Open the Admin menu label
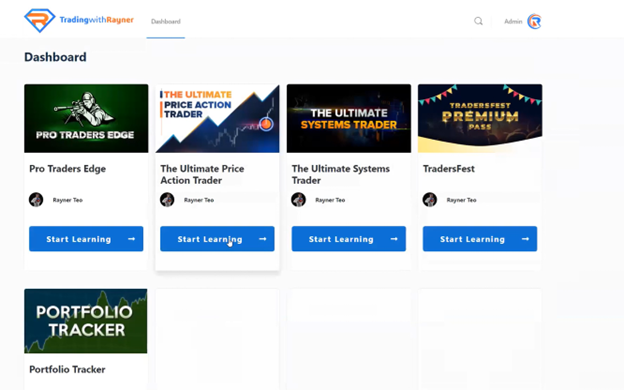The image size is (624, 390). point(513,21)
